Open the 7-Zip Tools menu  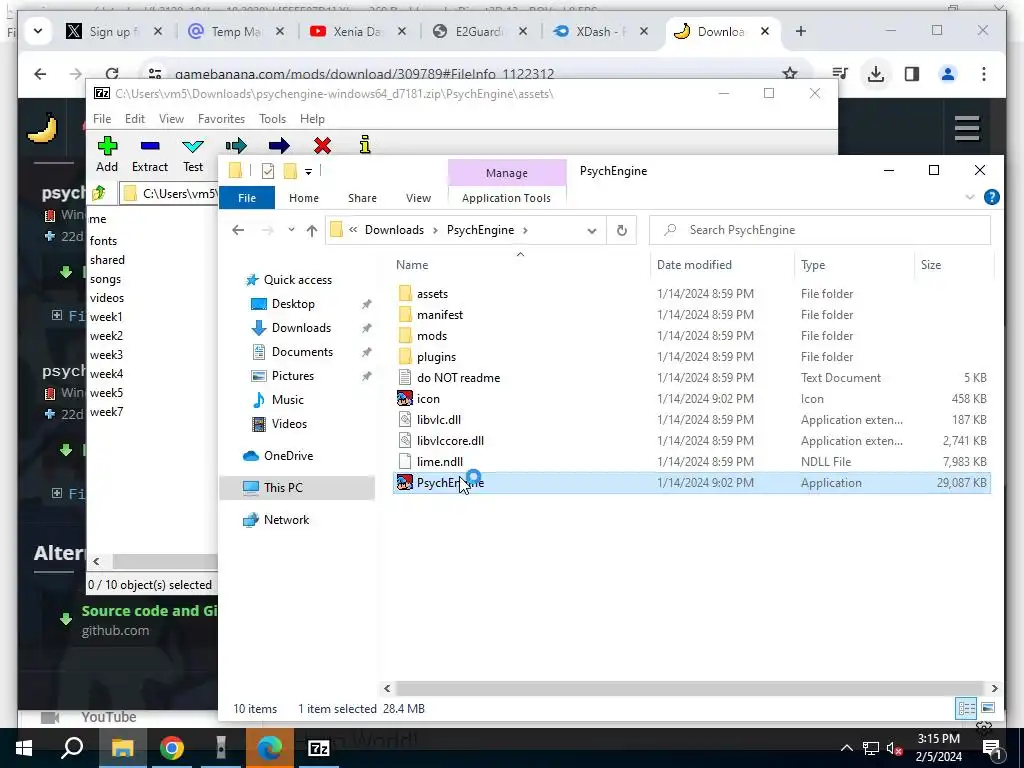pos(272,119)
